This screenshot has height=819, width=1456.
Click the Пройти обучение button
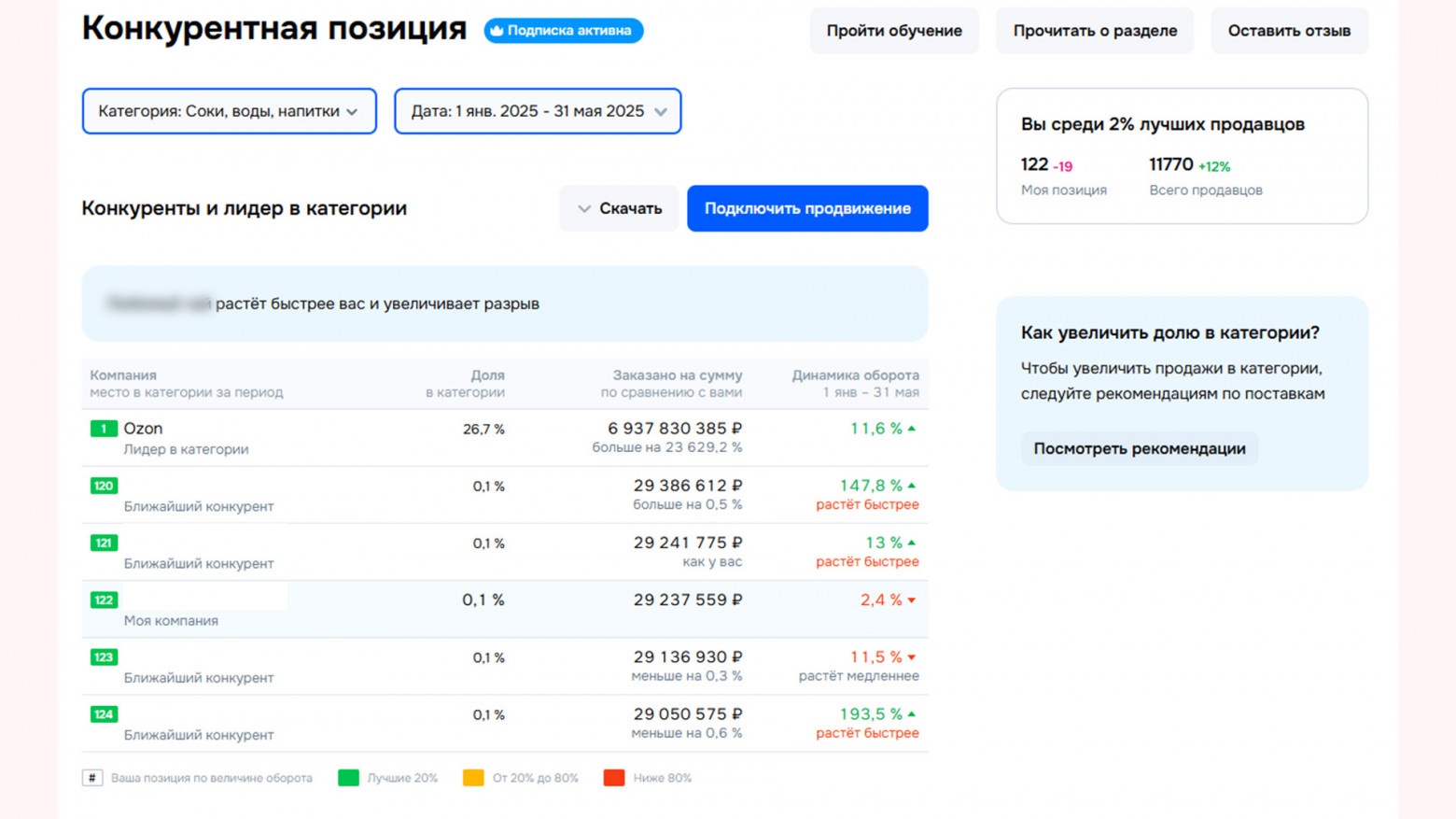894,31
